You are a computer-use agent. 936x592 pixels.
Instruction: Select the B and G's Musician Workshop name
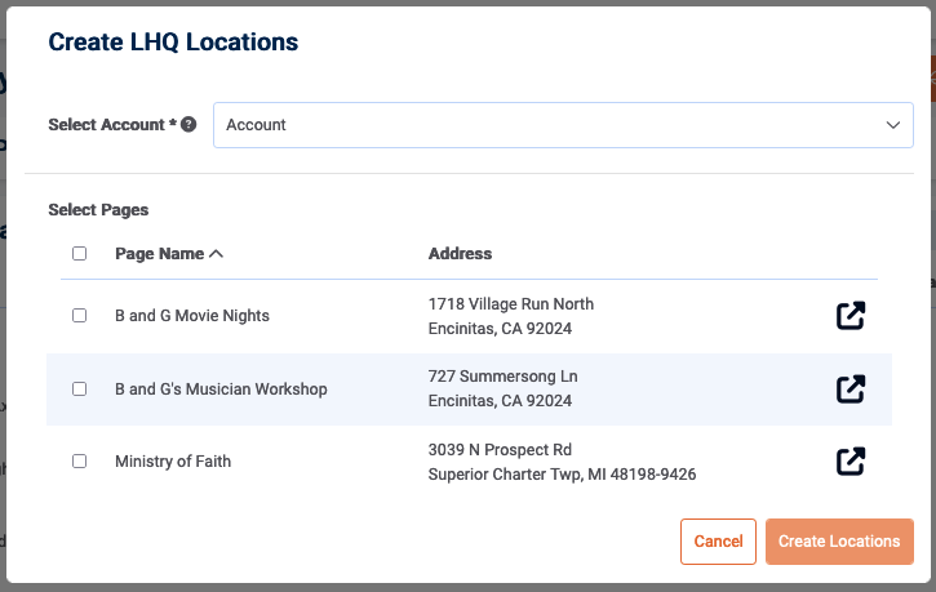[x=221, y=389]
